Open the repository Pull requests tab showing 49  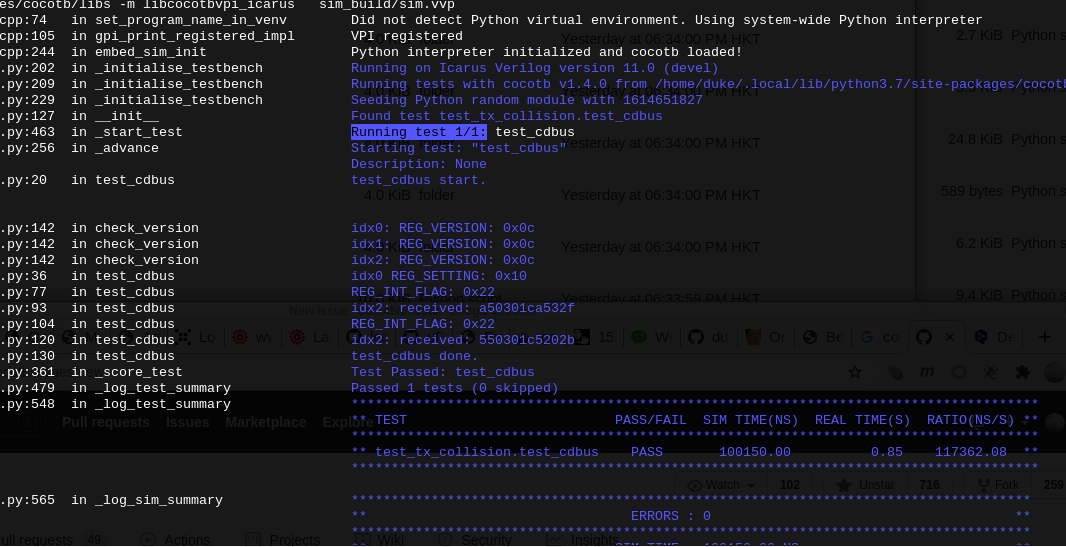tap(51, 540)
